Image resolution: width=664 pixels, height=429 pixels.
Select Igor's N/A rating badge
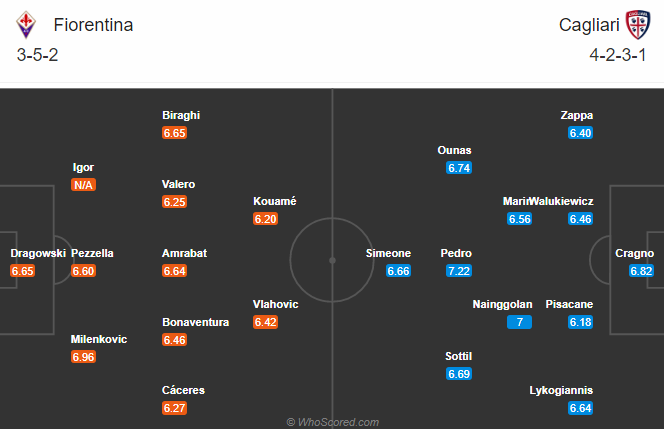point(83,185)
